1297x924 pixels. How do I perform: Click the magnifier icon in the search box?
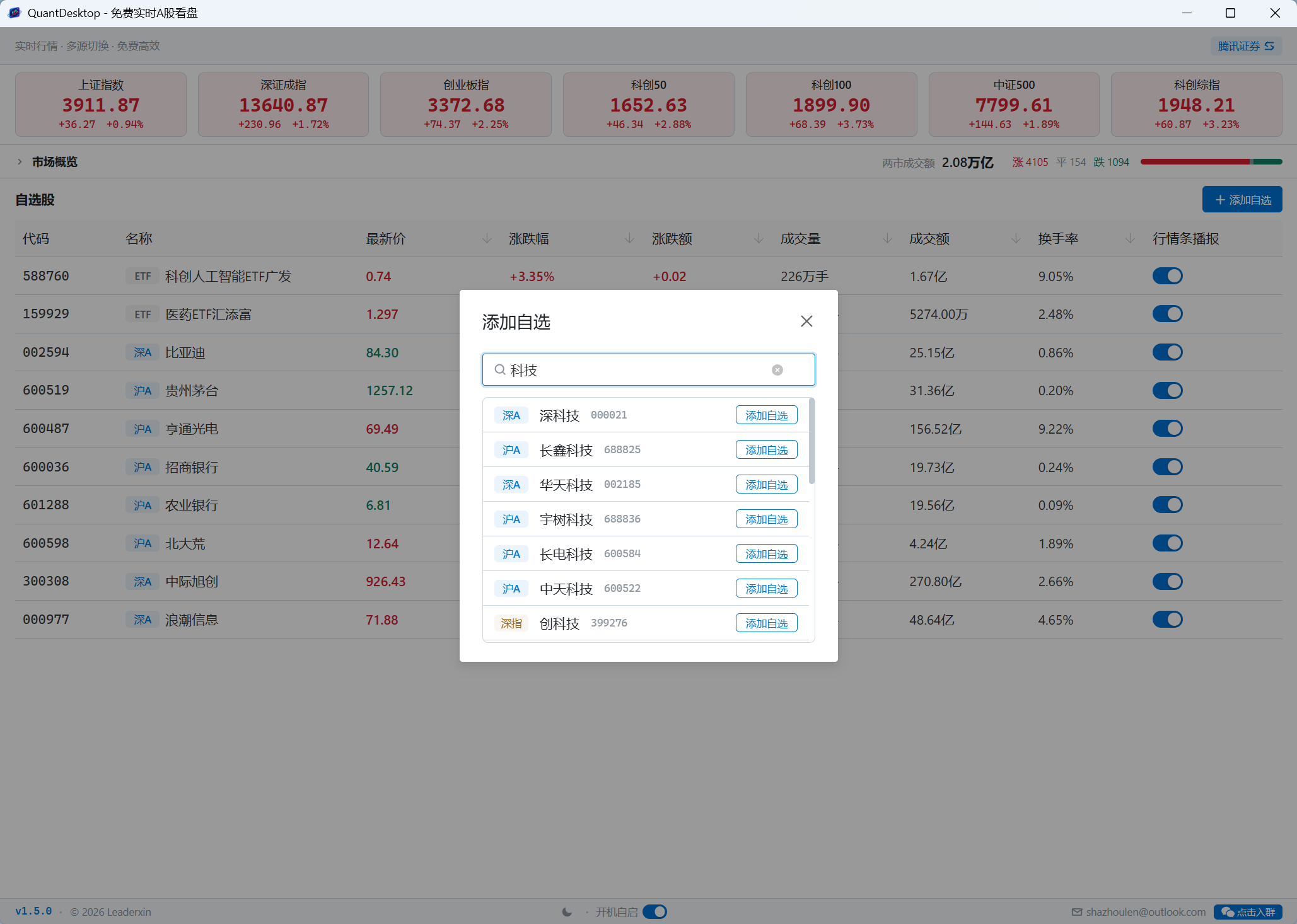pos(500,370)
